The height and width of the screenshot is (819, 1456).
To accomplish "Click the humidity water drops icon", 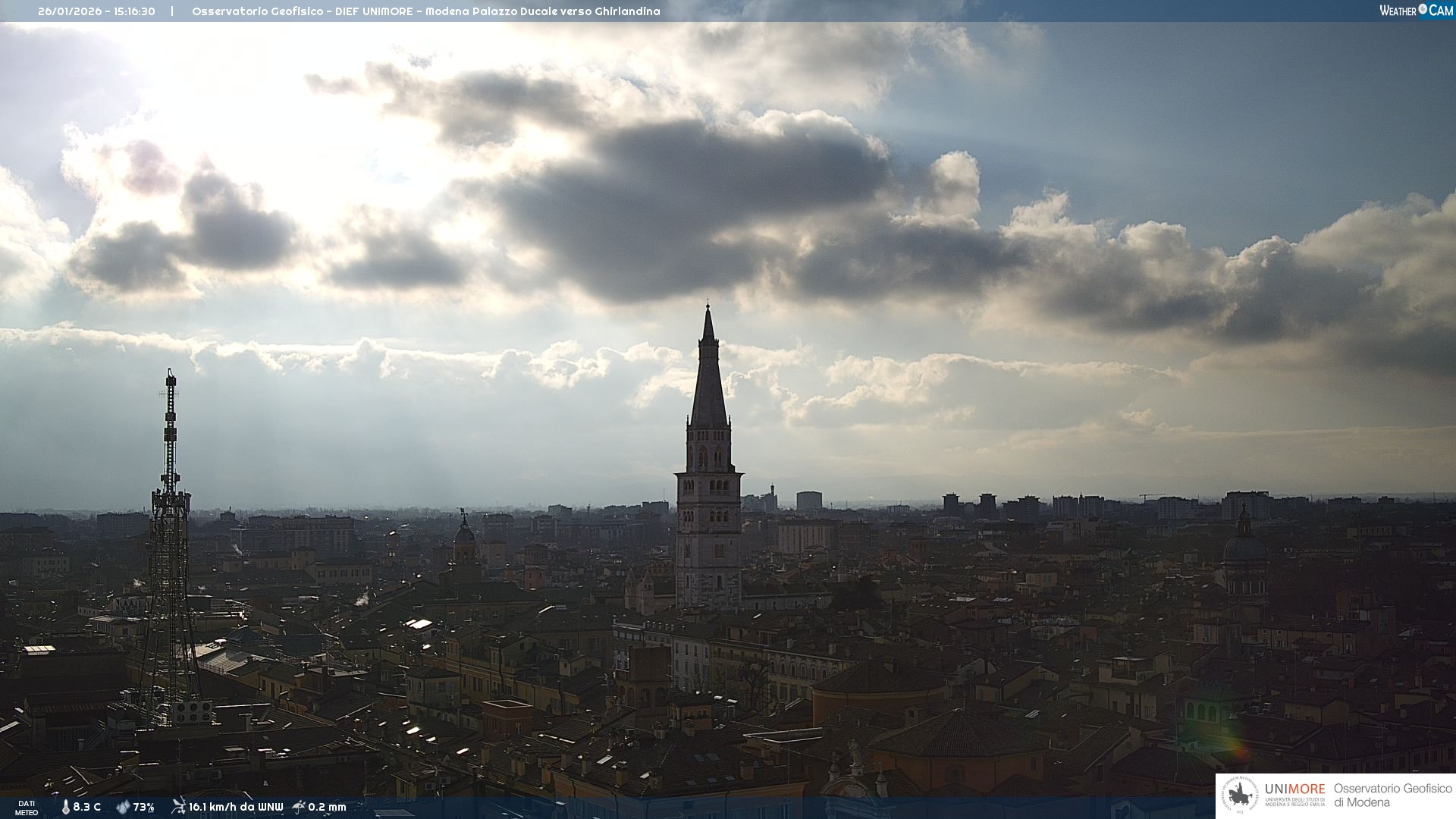I will pos(123,807).
